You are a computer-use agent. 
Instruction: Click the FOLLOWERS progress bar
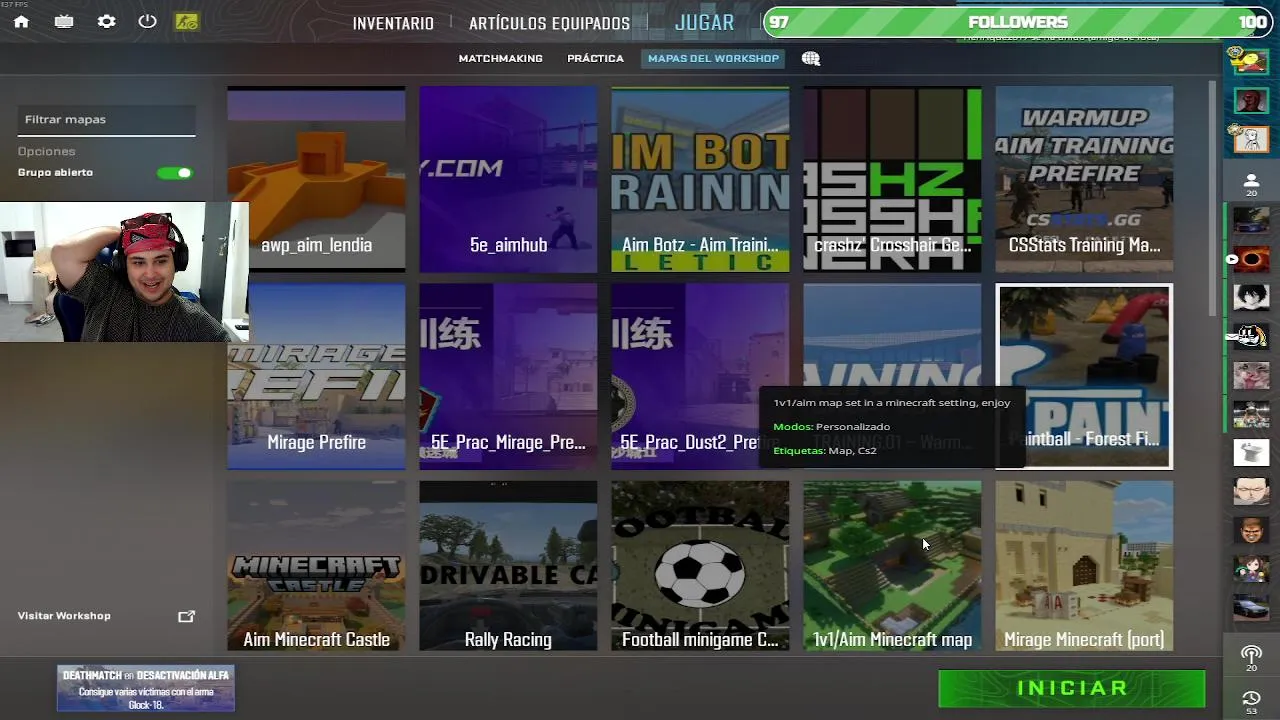click(1017, 22)
